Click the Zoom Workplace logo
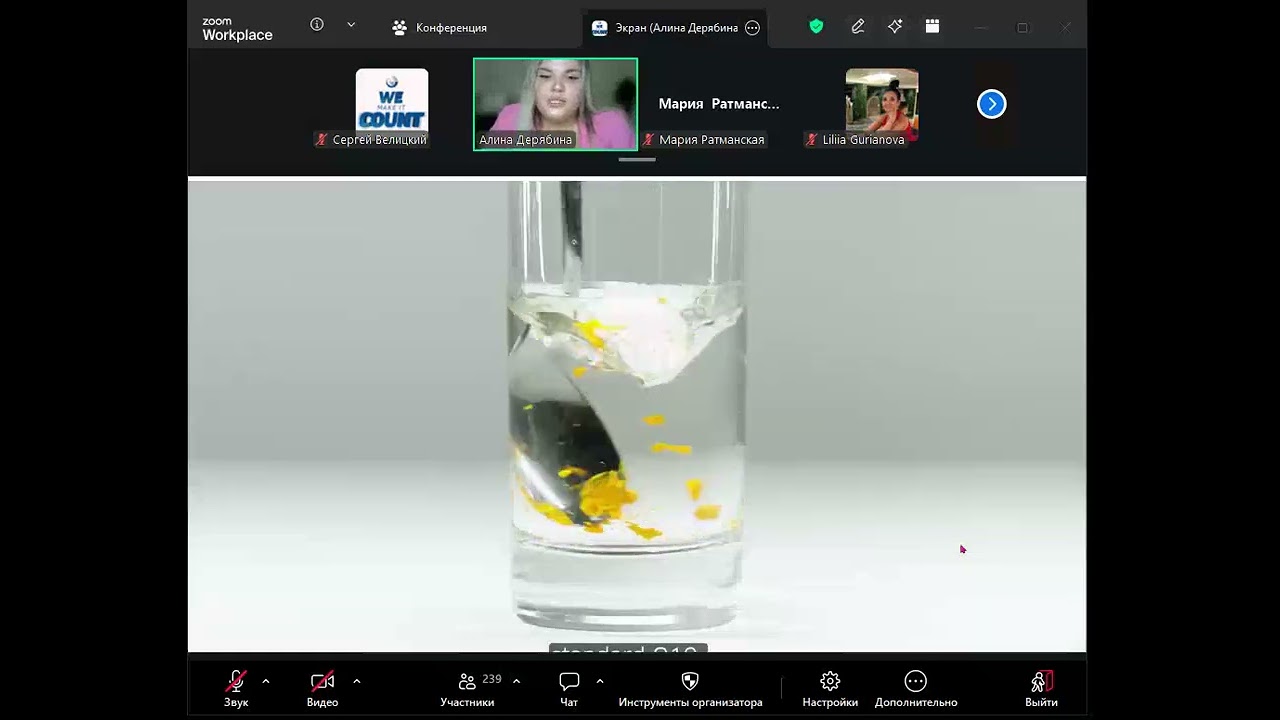The image size is (1280, 720). click(237, 30)
